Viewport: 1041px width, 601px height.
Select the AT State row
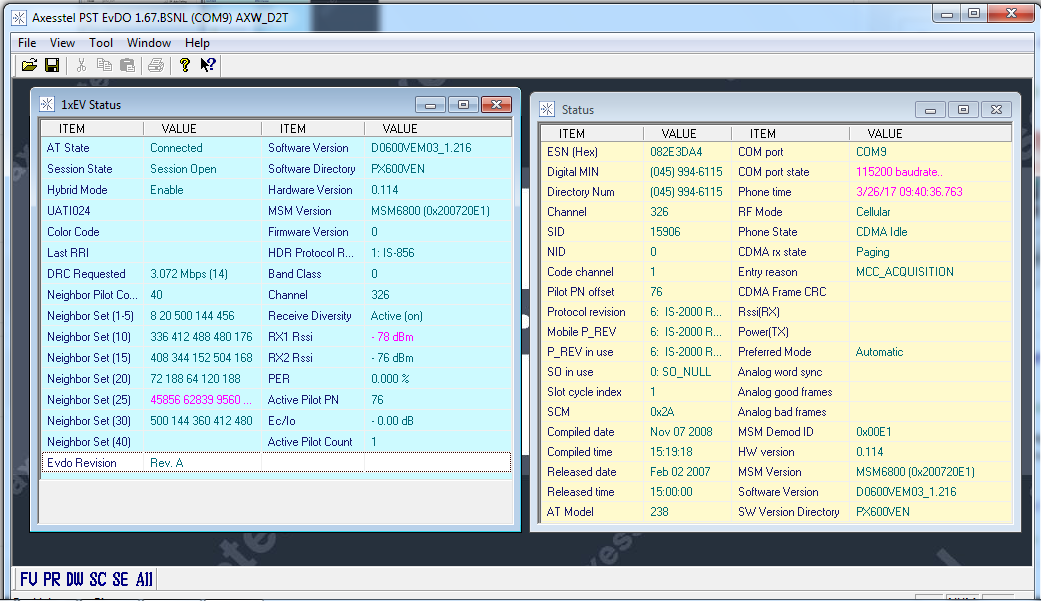(276, 148)
